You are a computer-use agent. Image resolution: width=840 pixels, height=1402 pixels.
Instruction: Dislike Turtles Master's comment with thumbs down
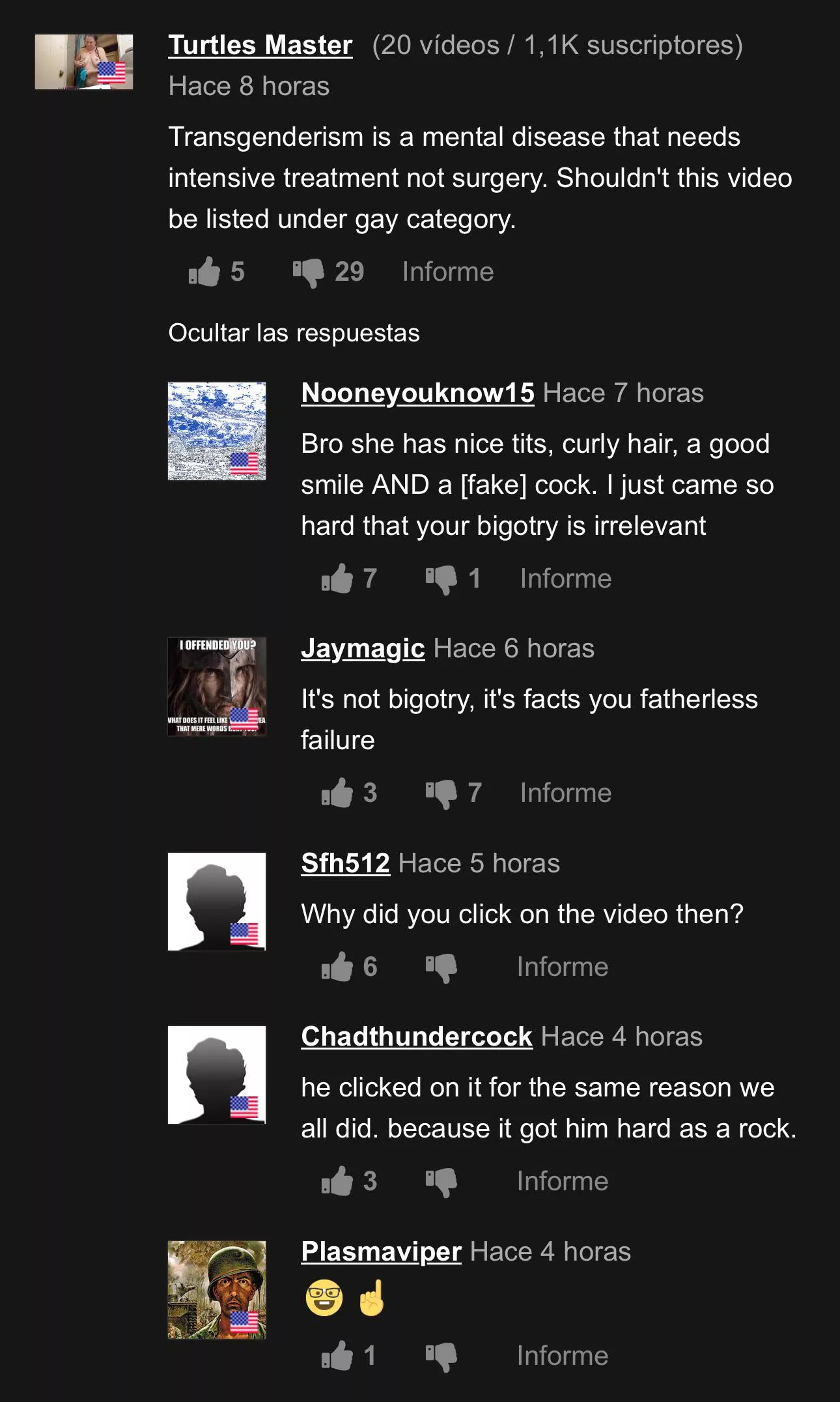308,272
